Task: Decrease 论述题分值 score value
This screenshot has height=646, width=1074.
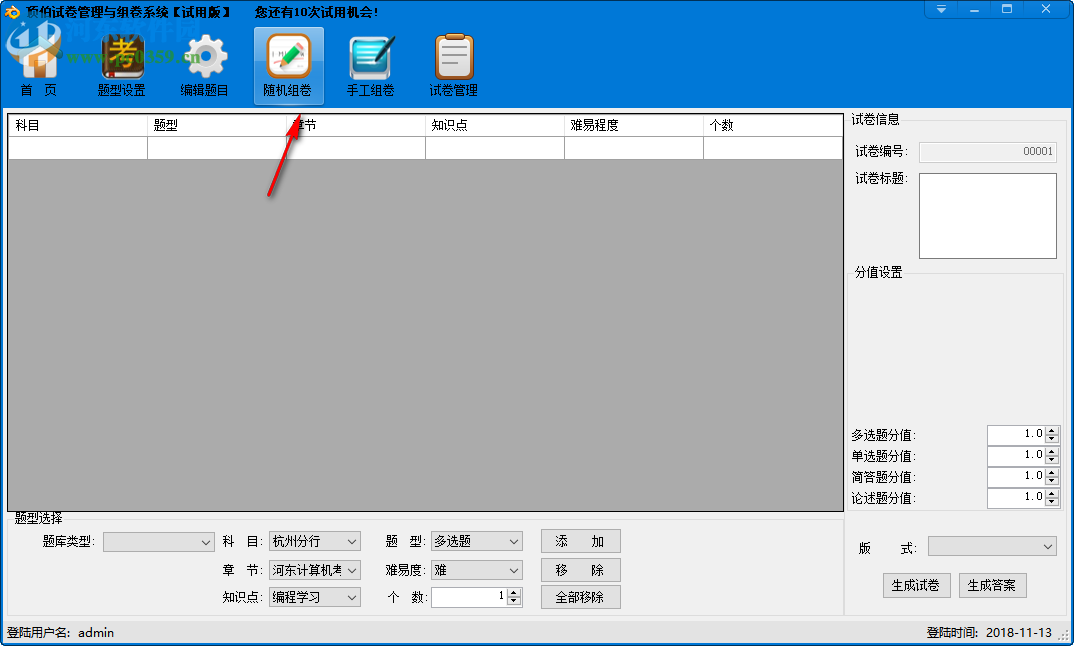Action: pyautogui.click(x=1051, y=502)
